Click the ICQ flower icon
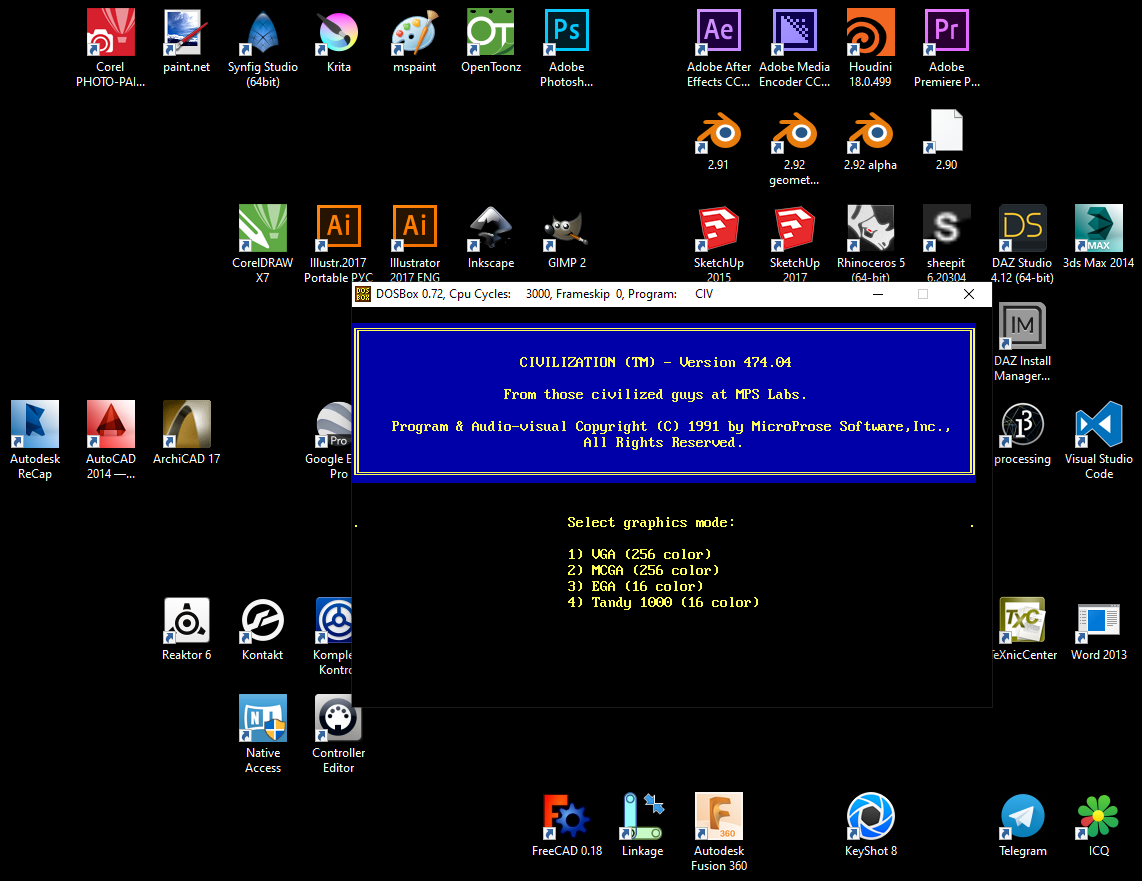Screen dimensions: 1142x881 (x=1098, y=816)
